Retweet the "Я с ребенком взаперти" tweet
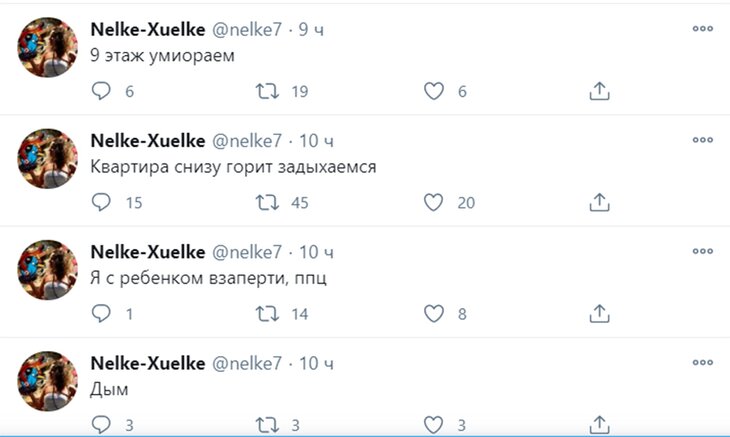730x437 pixels. (267, 314)
